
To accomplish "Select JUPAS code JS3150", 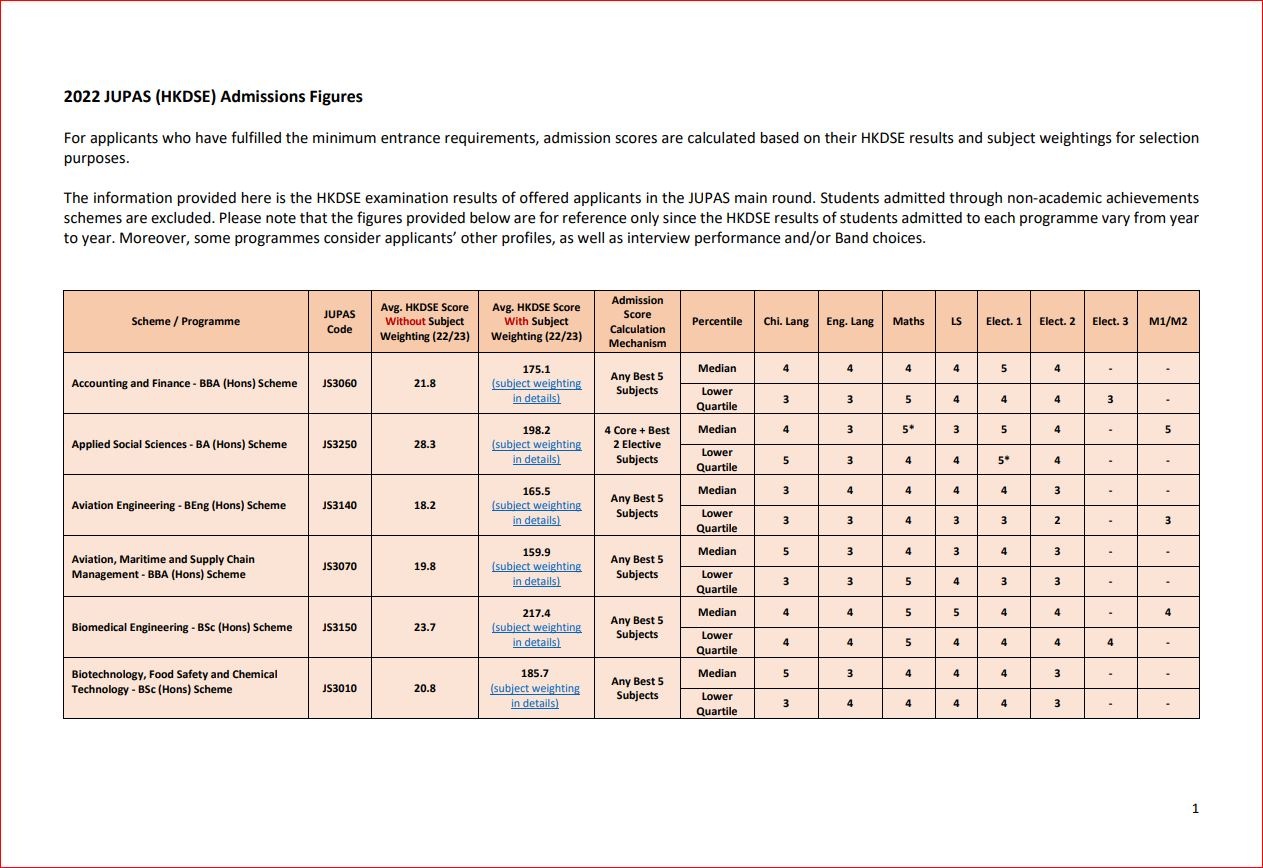I will [340, 627].
